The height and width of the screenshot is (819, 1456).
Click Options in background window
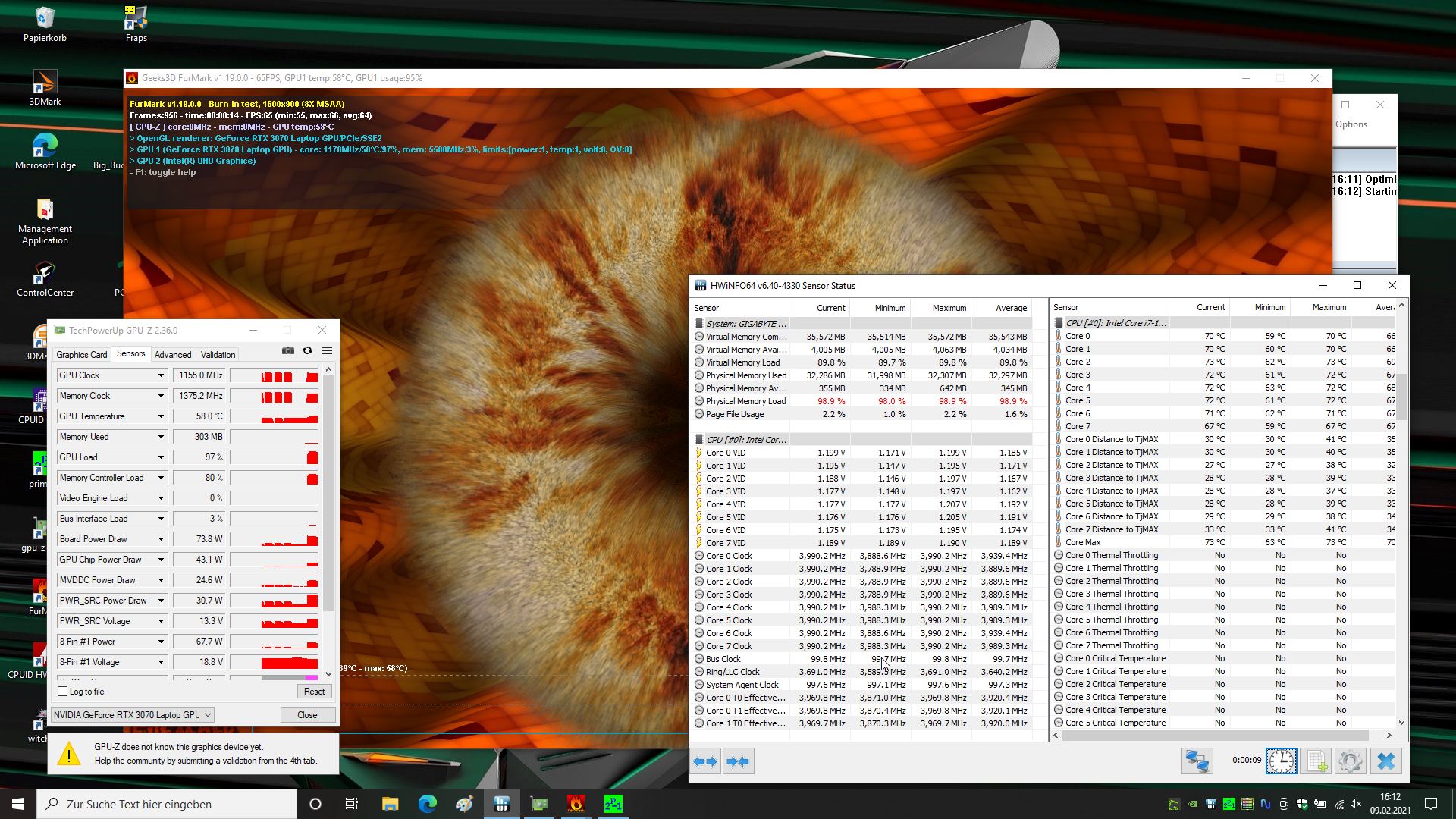tap(1351, 124)
